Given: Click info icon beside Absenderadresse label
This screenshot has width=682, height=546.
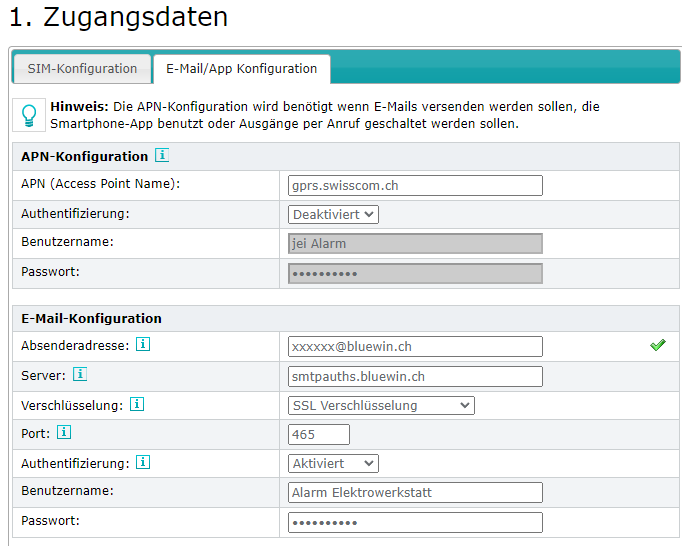Looking at the screenshot, I should click(x=143, y=345).
